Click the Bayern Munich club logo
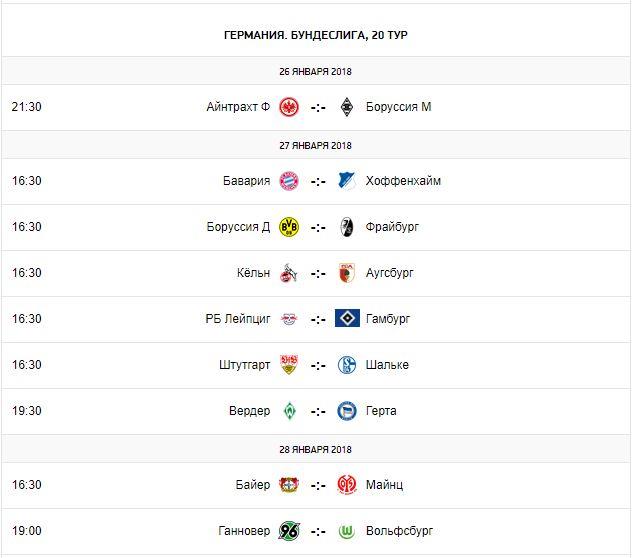Screen dimensions: 633x558 (x=289, y=181)
